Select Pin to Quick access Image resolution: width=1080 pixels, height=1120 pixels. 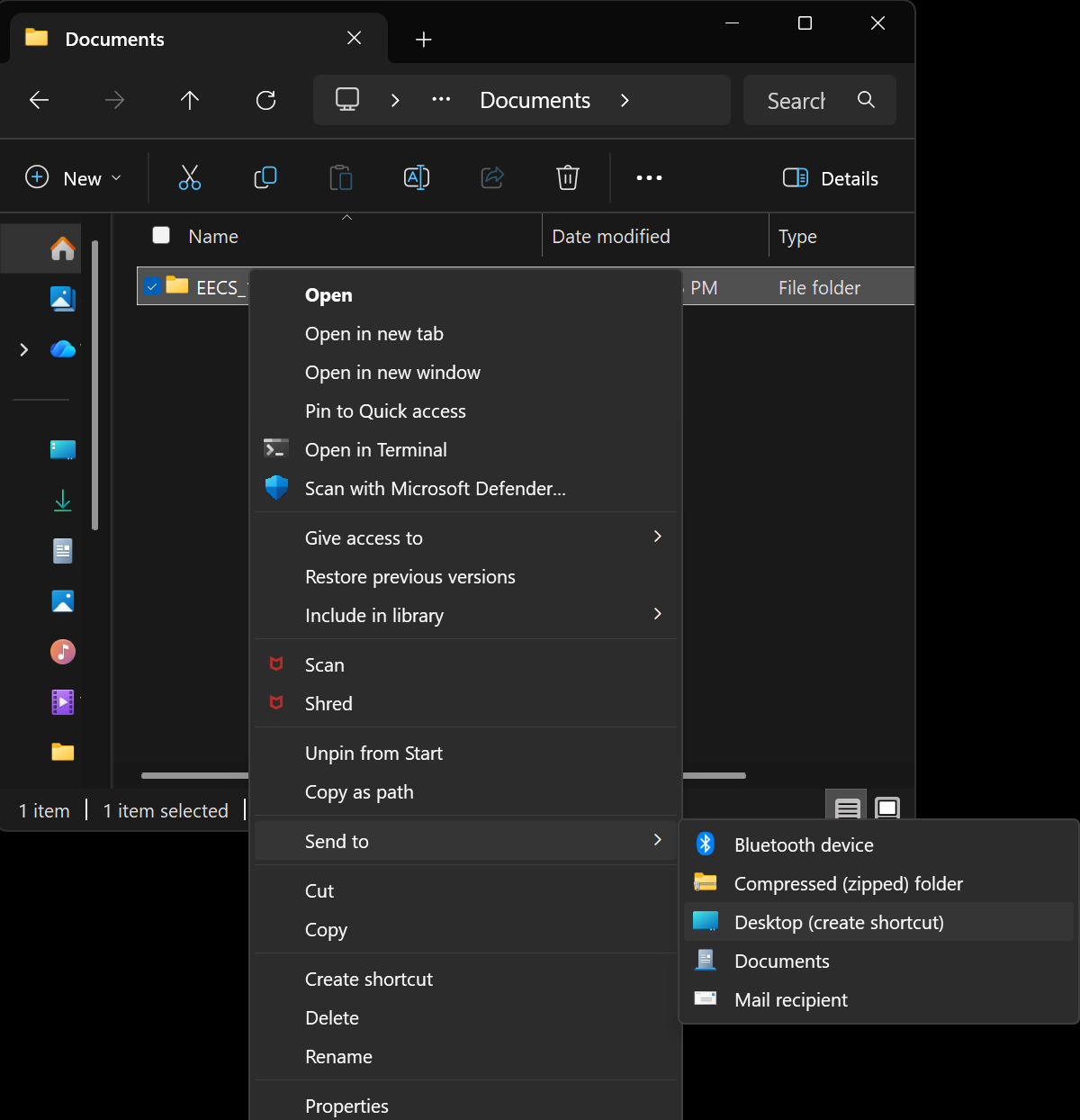(465, 411)
